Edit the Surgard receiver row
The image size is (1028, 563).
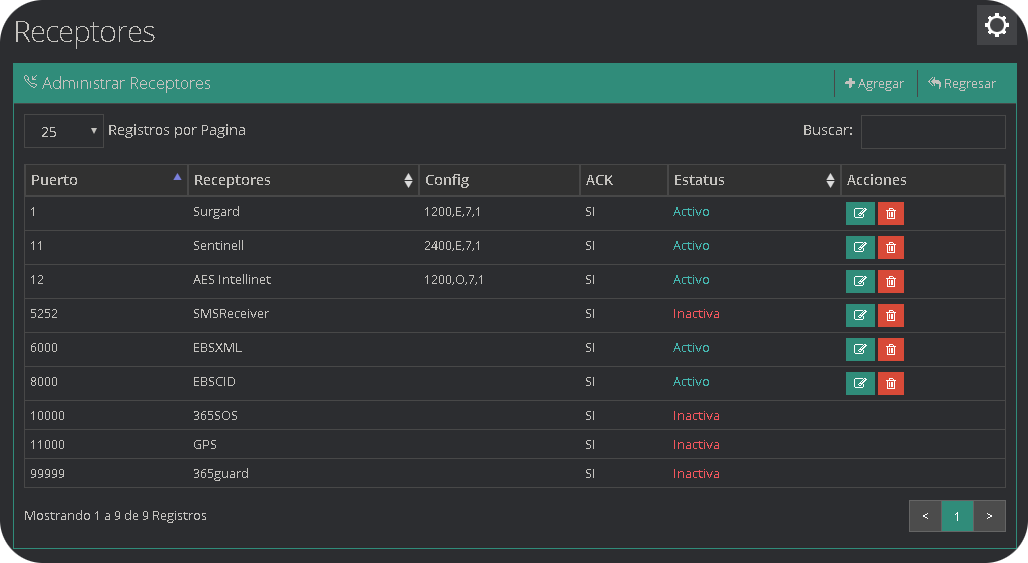click(860, 213)
